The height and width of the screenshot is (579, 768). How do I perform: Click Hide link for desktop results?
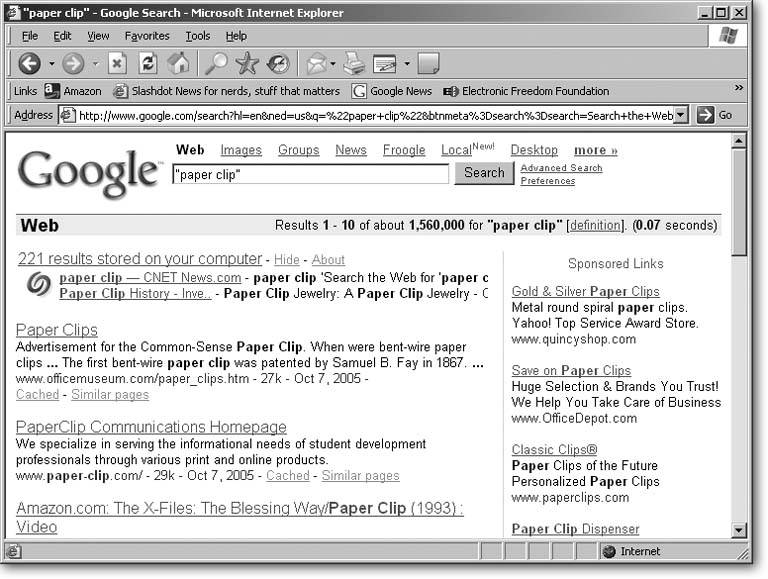[x=287, y=260]
